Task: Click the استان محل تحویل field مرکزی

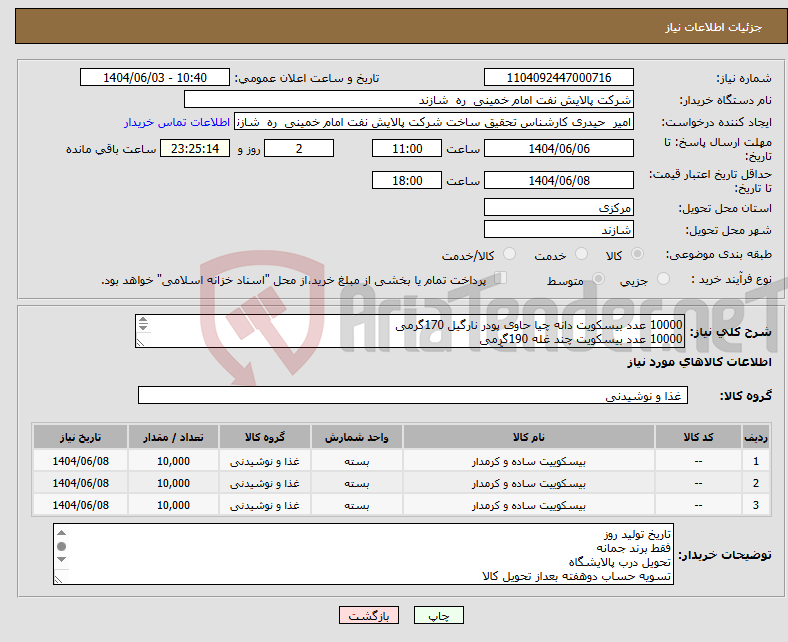Action: [x=558, y=208]
